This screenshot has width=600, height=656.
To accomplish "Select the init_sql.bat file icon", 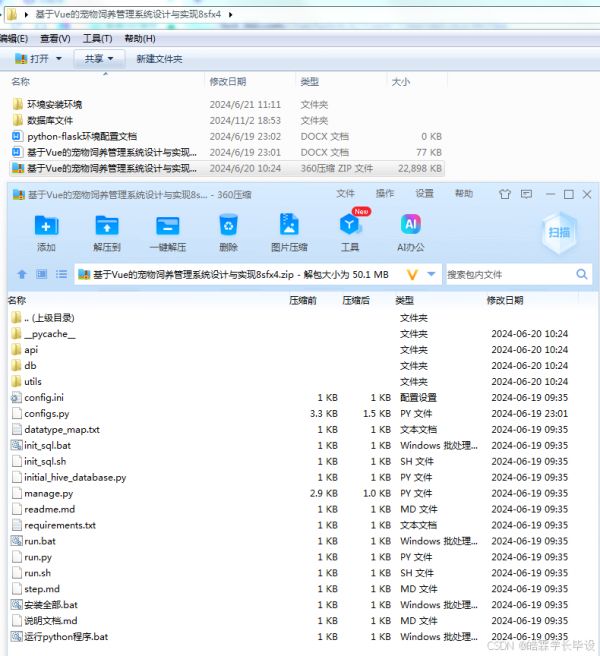I will coord(16,445).
